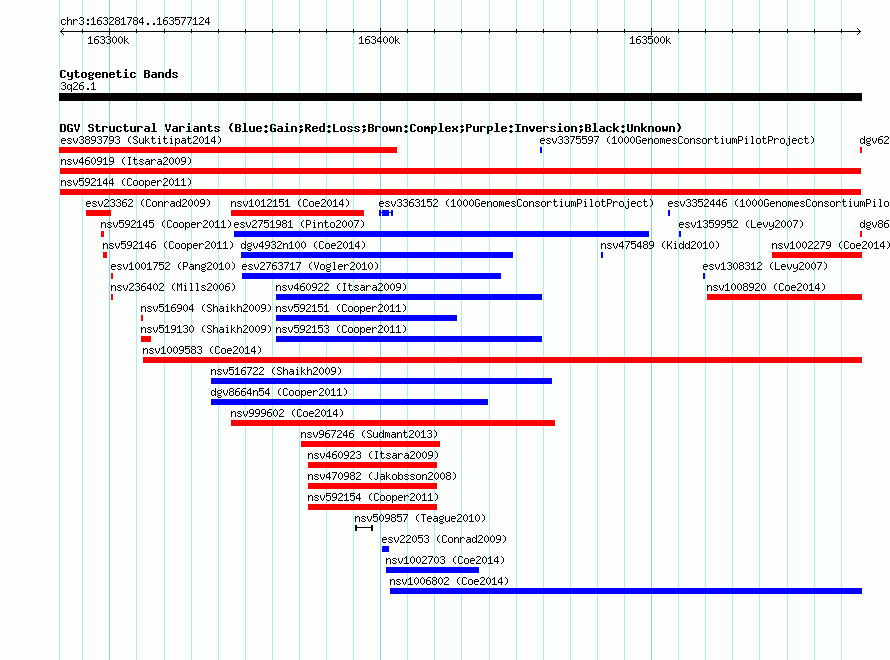Screen dimensions: 890x660
Task: Click nsv475489 (Kidd2010) label
Action: point(660,245)
